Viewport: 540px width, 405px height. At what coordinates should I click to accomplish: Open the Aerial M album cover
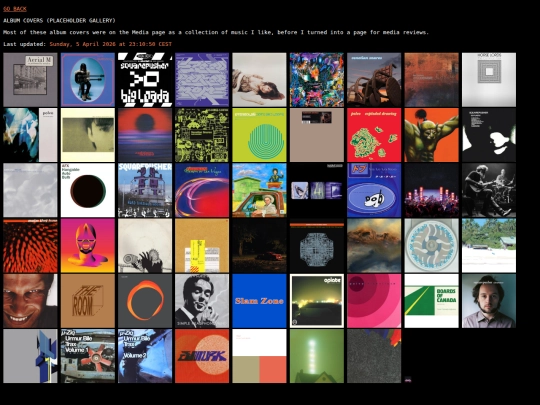tap(30, 80)
